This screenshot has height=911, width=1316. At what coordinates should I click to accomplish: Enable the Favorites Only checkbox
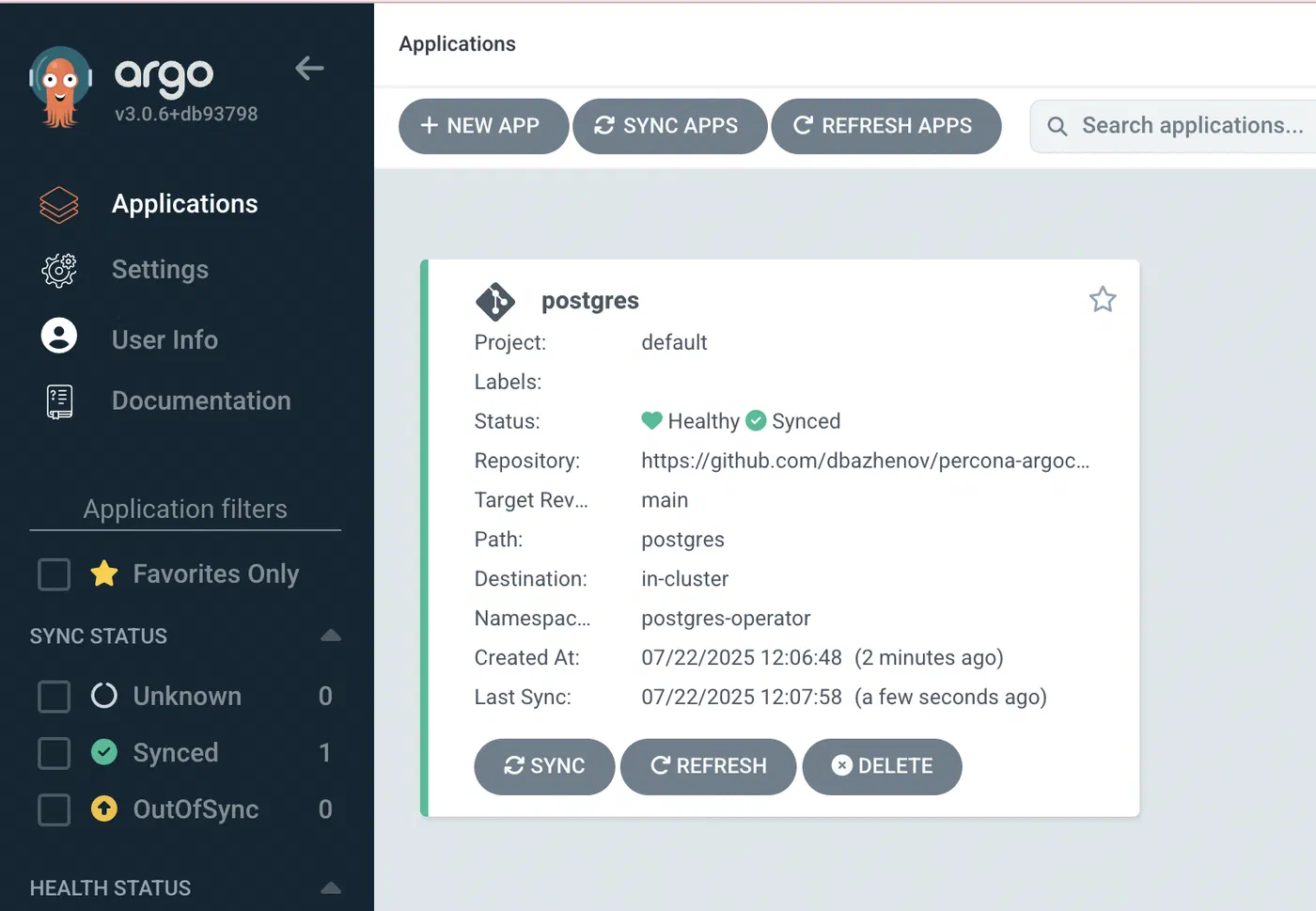coord(54,574)
